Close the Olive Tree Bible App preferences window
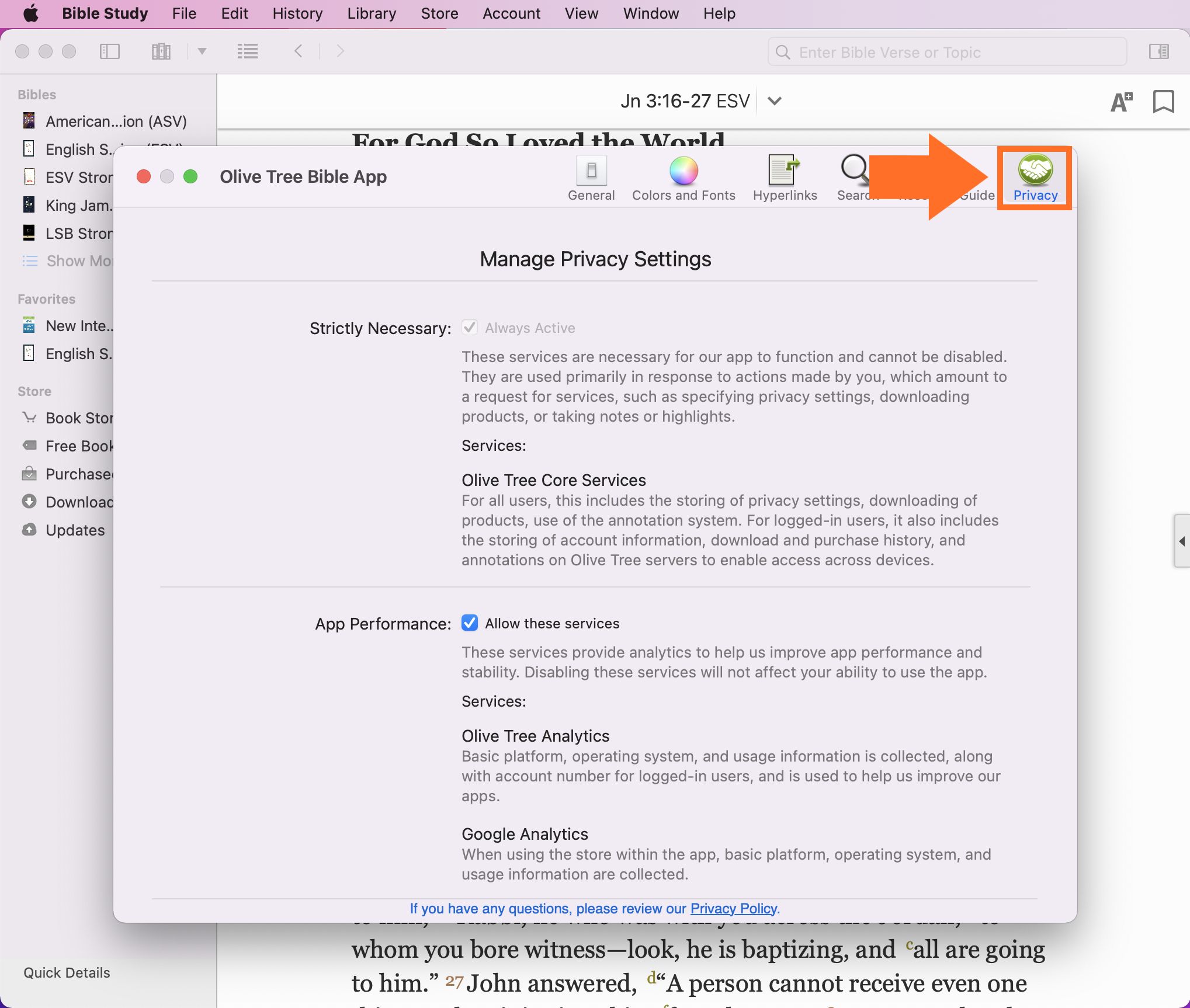The image size is (1190, 1008). [144, 176]
